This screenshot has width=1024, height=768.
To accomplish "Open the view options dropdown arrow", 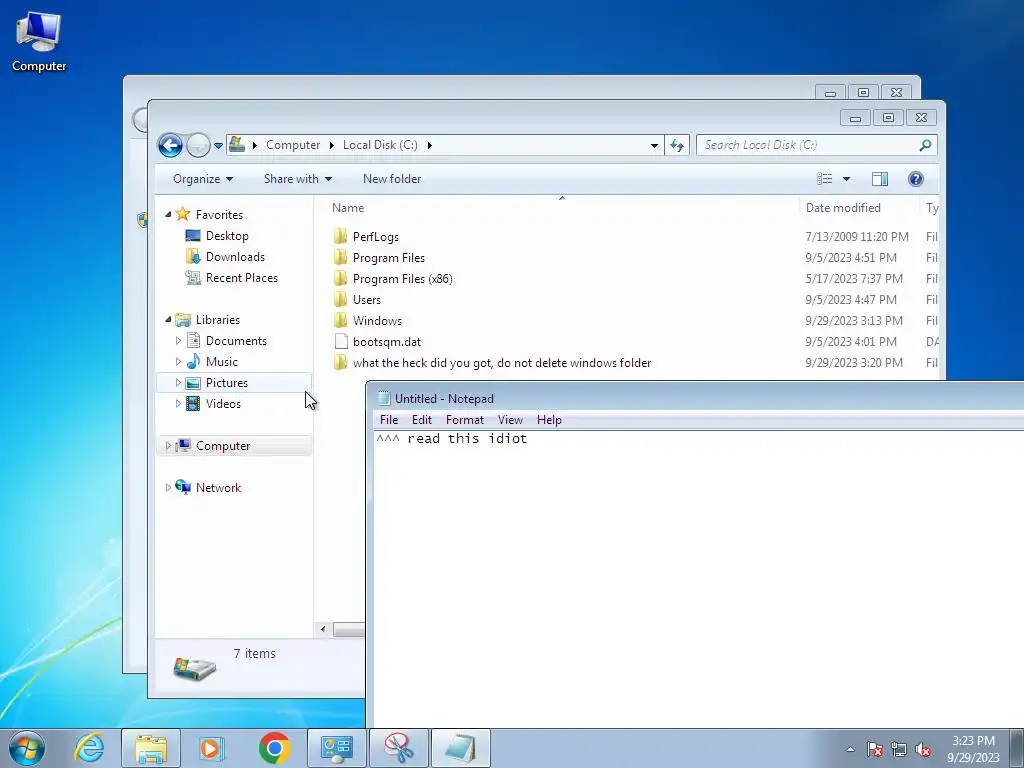I will (x=846, y=179).
